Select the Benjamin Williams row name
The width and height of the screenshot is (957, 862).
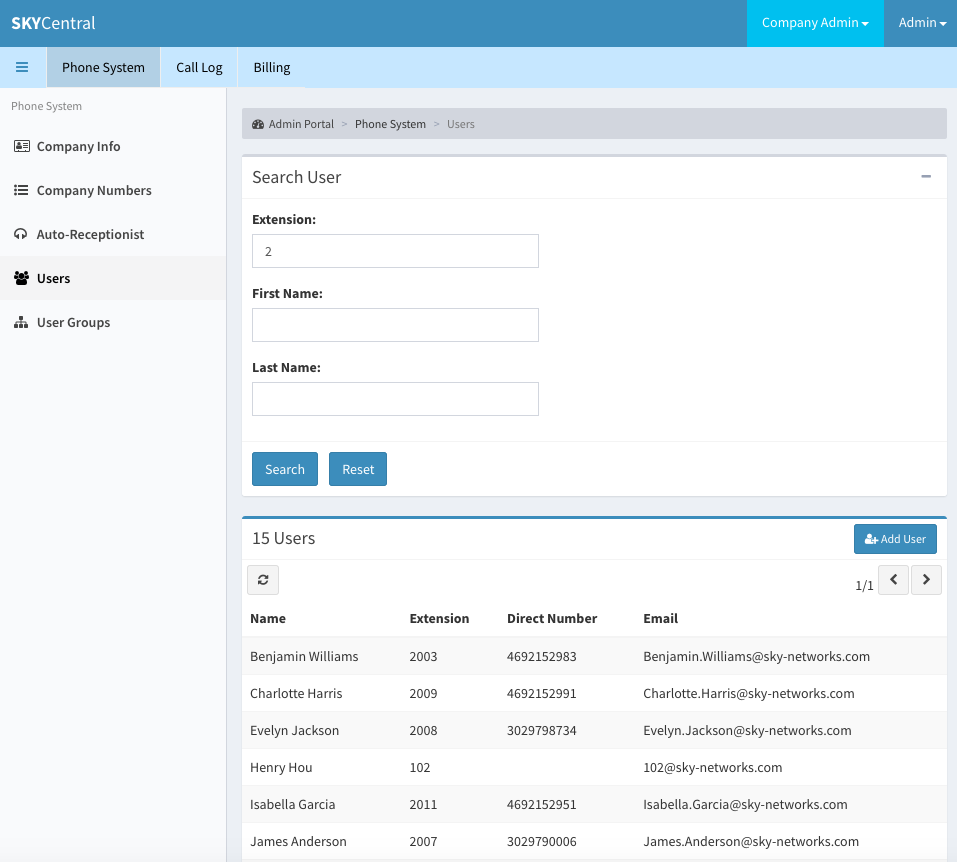[304, 656]
